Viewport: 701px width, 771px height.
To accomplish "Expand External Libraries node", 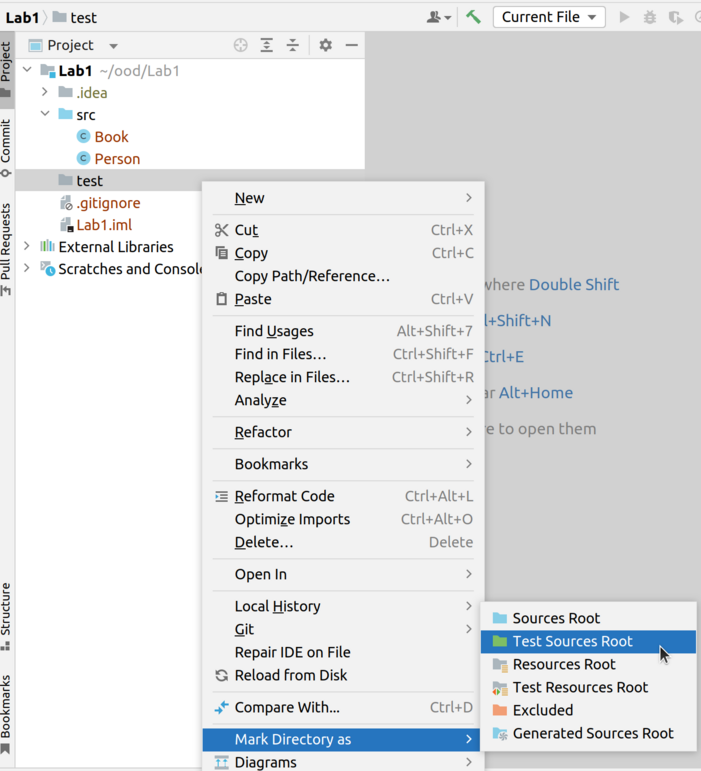I will (x=28, y=247).
